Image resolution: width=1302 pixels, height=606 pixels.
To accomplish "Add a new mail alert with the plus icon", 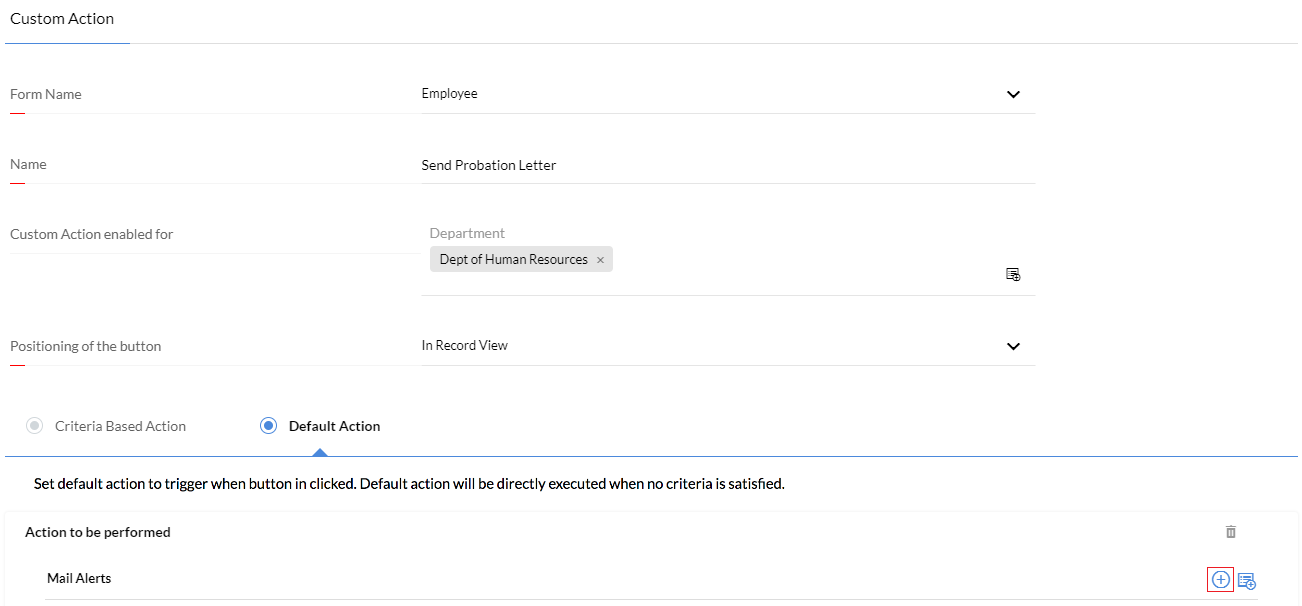I will pyautogui.click(x=1220, y=580).
